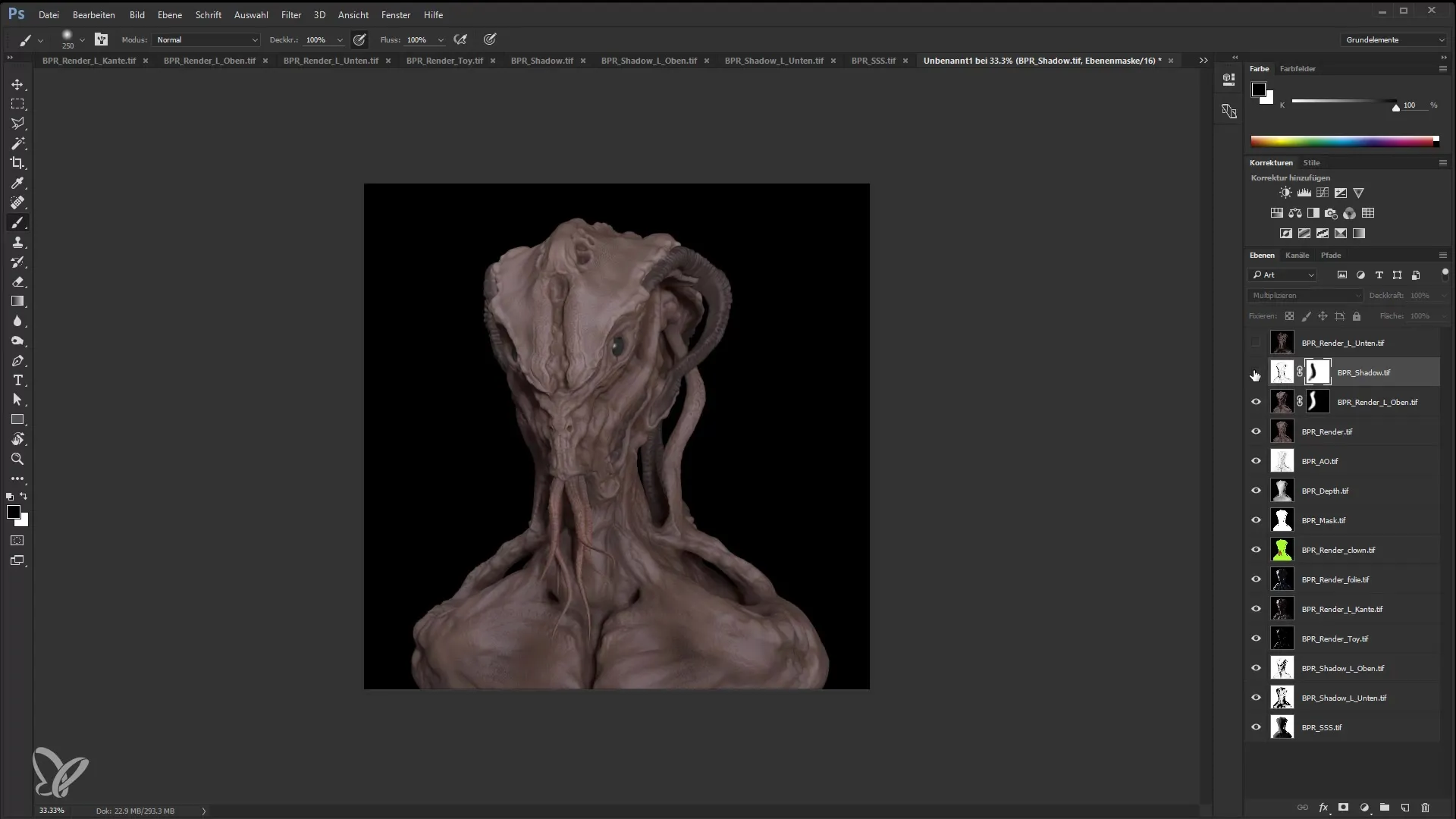Toggle airbrush build-up mode

pos(460,39)
